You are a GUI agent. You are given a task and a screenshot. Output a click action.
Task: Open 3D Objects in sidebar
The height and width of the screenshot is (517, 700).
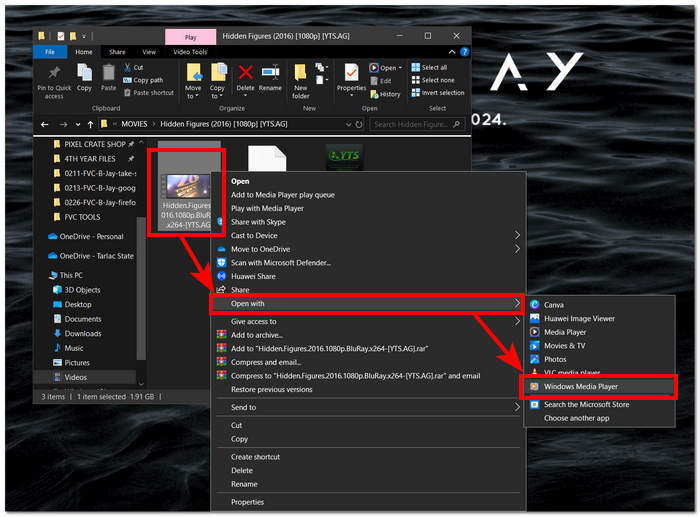tap(82, 290)
